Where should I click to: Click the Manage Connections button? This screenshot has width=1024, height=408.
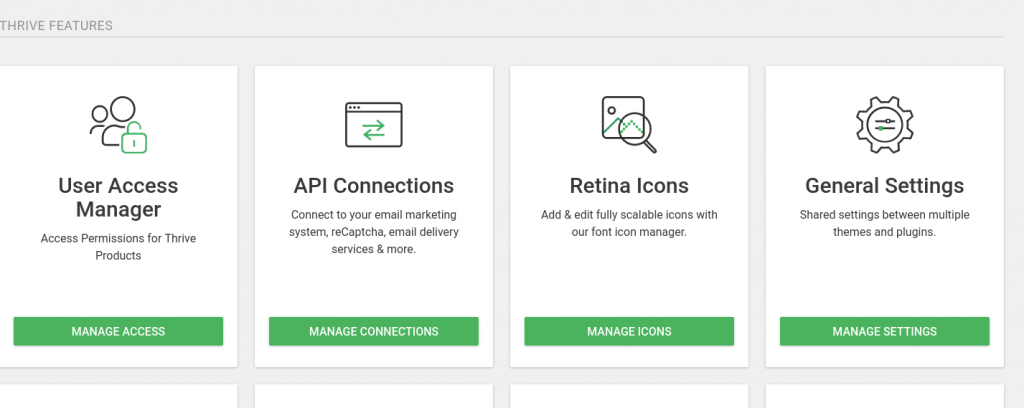point(374,331)
